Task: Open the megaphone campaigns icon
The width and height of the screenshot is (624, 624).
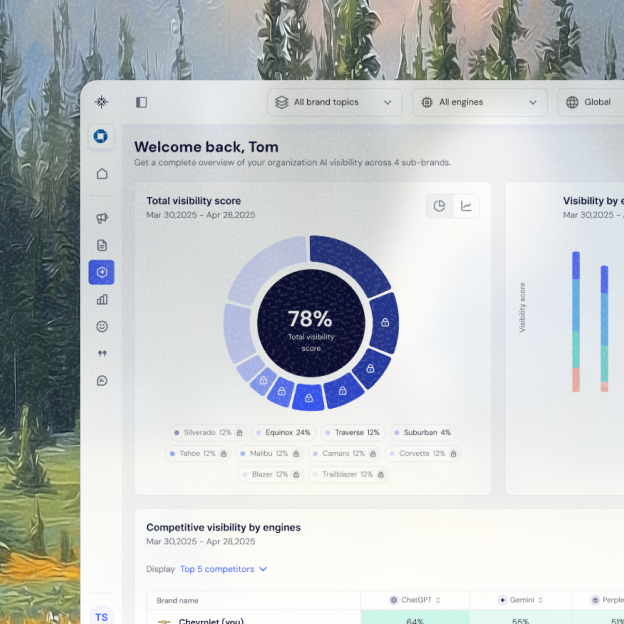Action: tap(102, 218)
